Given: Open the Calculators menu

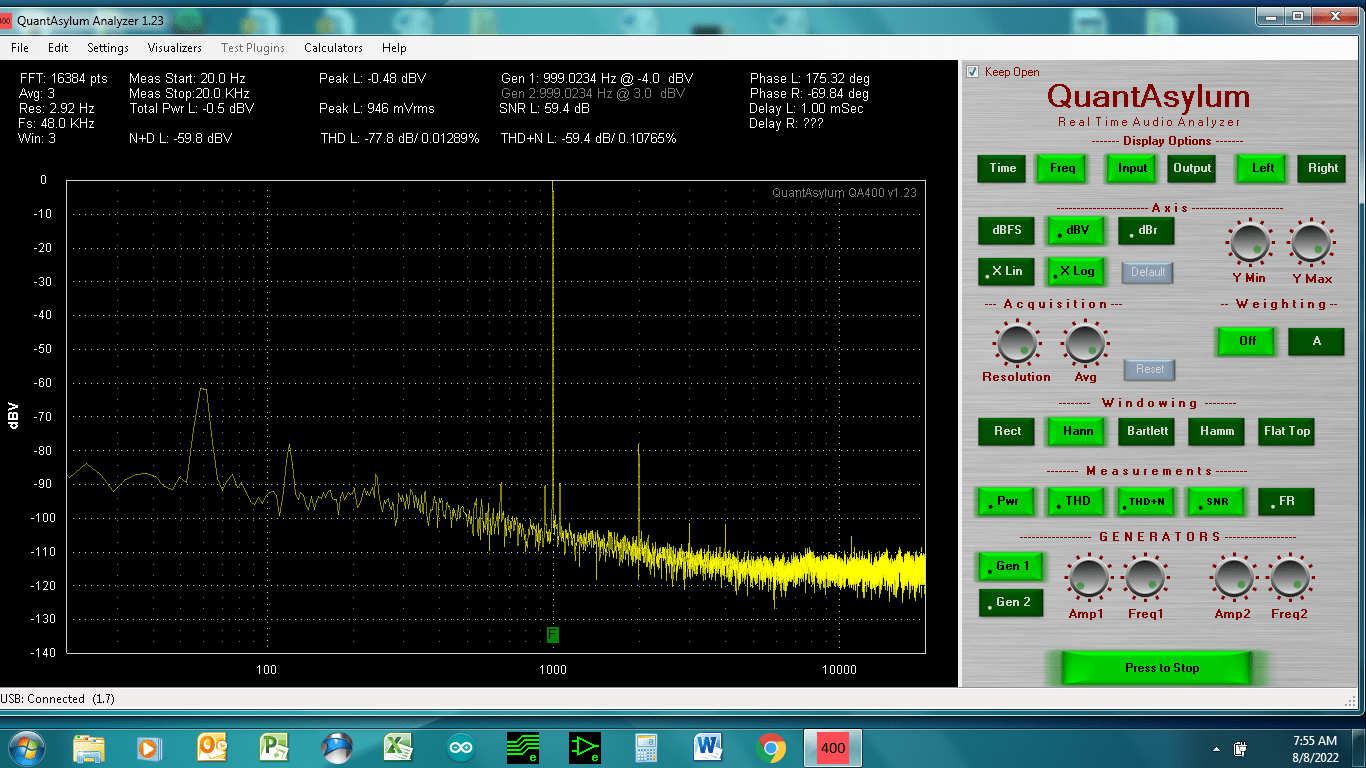Looking at the screenshot, I should pos(333,47).
